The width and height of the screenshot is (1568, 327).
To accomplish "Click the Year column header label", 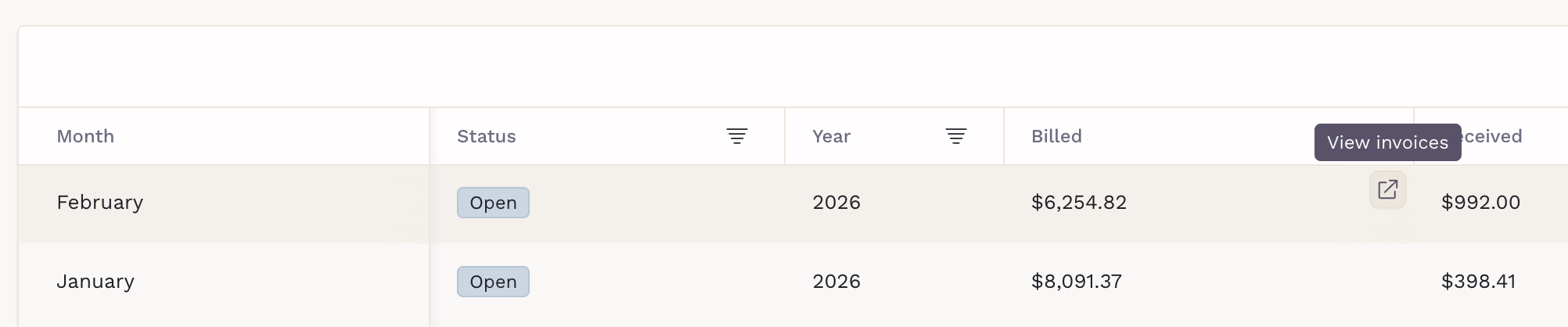I will (x=831, y=136).
